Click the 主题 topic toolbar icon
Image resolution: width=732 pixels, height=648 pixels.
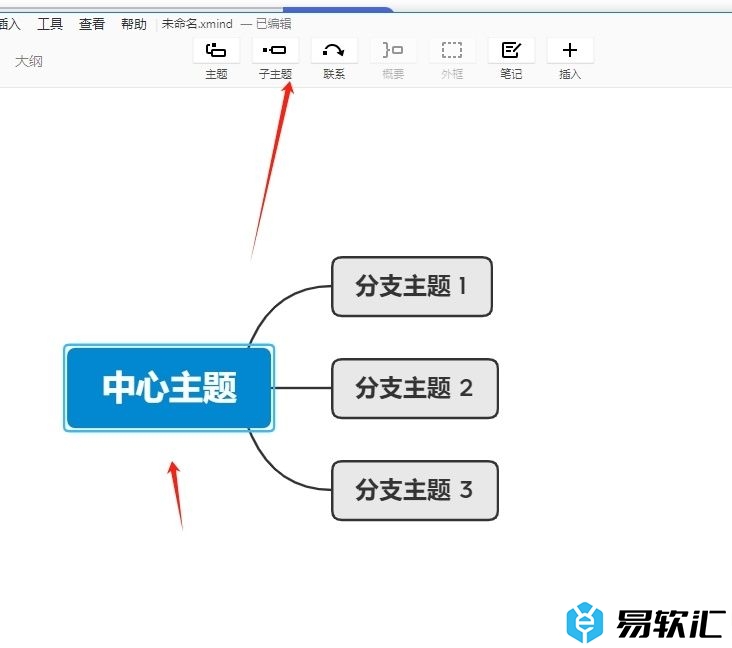[216, 50]
